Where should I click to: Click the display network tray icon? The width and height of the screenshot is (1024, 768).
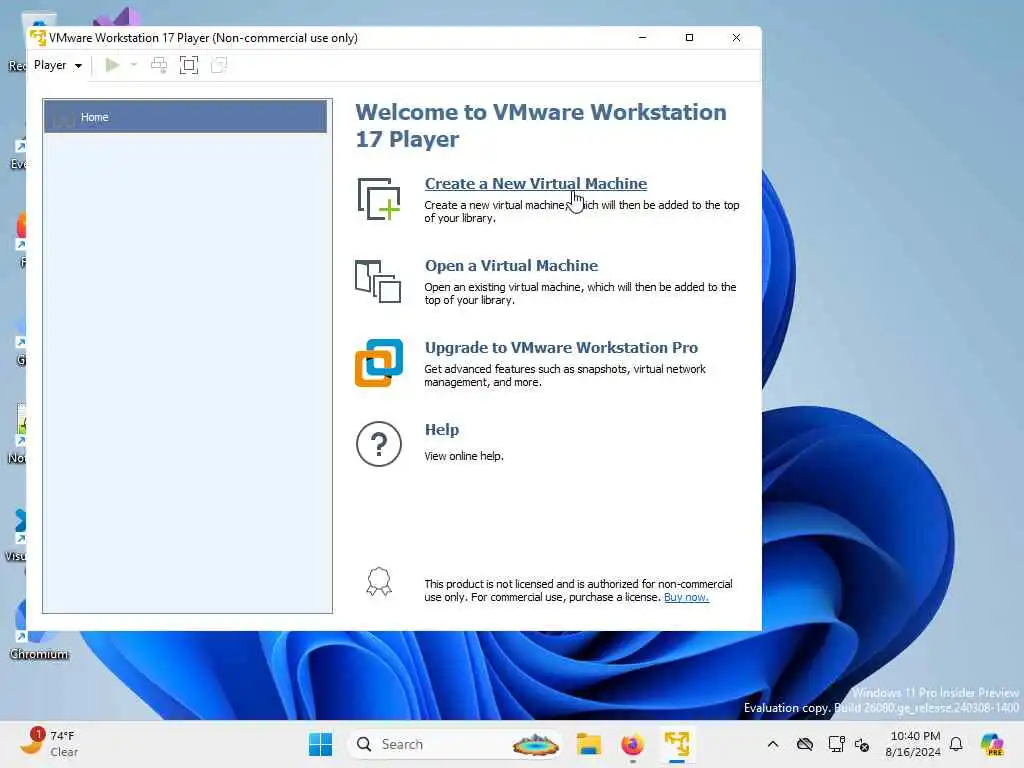835,744
